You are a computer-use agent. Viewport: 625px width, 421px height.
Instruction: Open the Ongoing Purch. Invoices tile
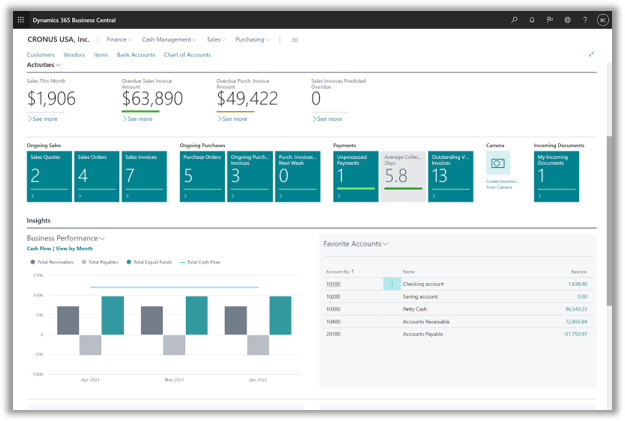250,176
